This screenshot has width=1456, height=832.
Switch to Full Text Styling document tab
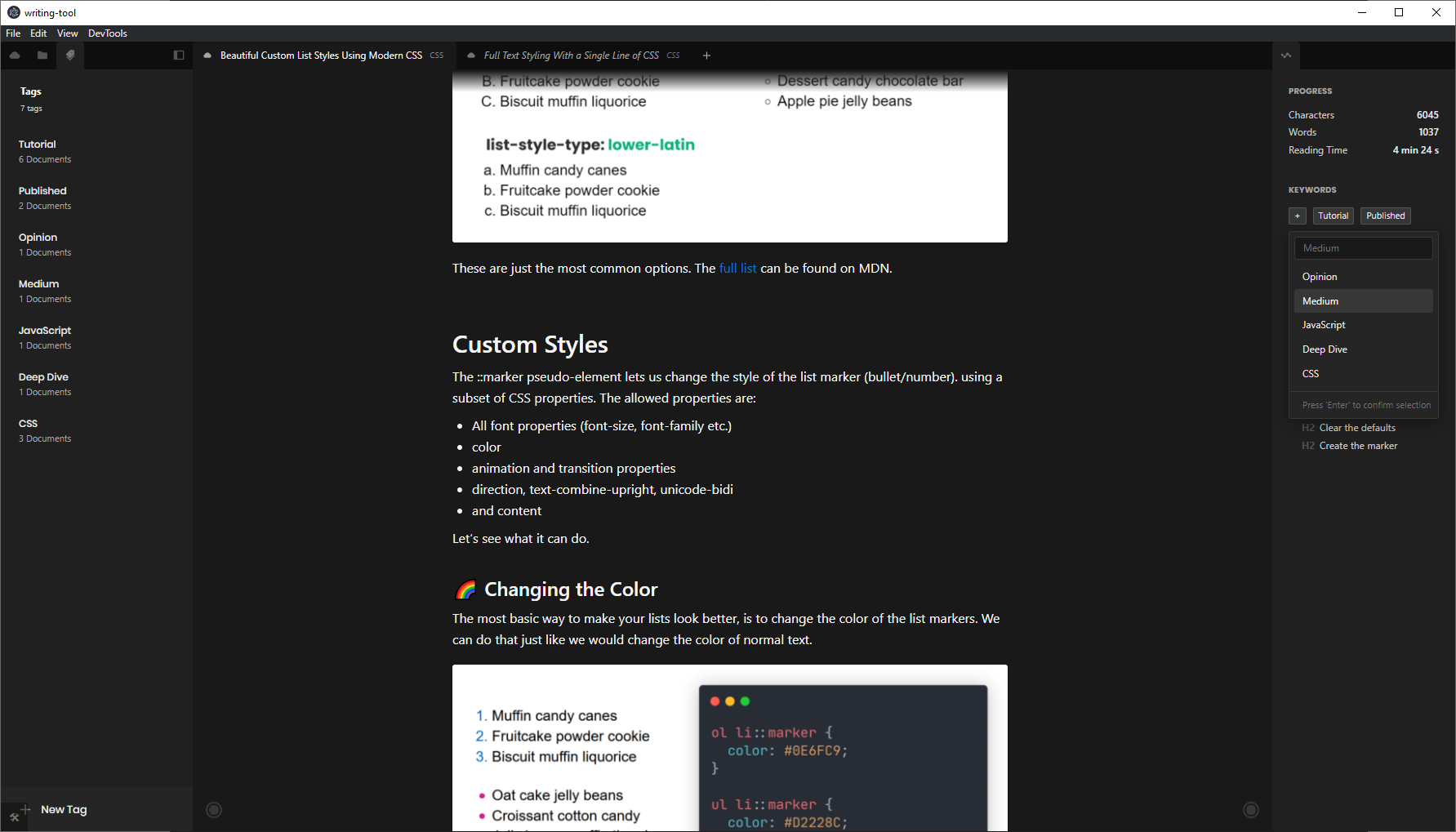pyautogui.click(x=571, y=56)
